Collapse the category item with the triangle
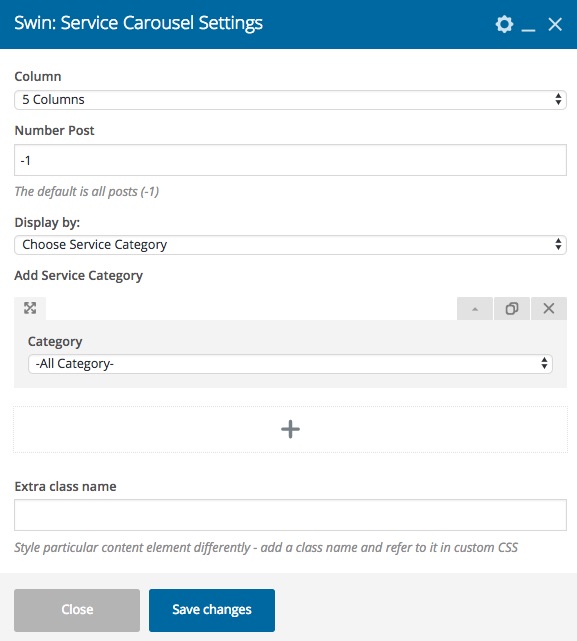 475,309
